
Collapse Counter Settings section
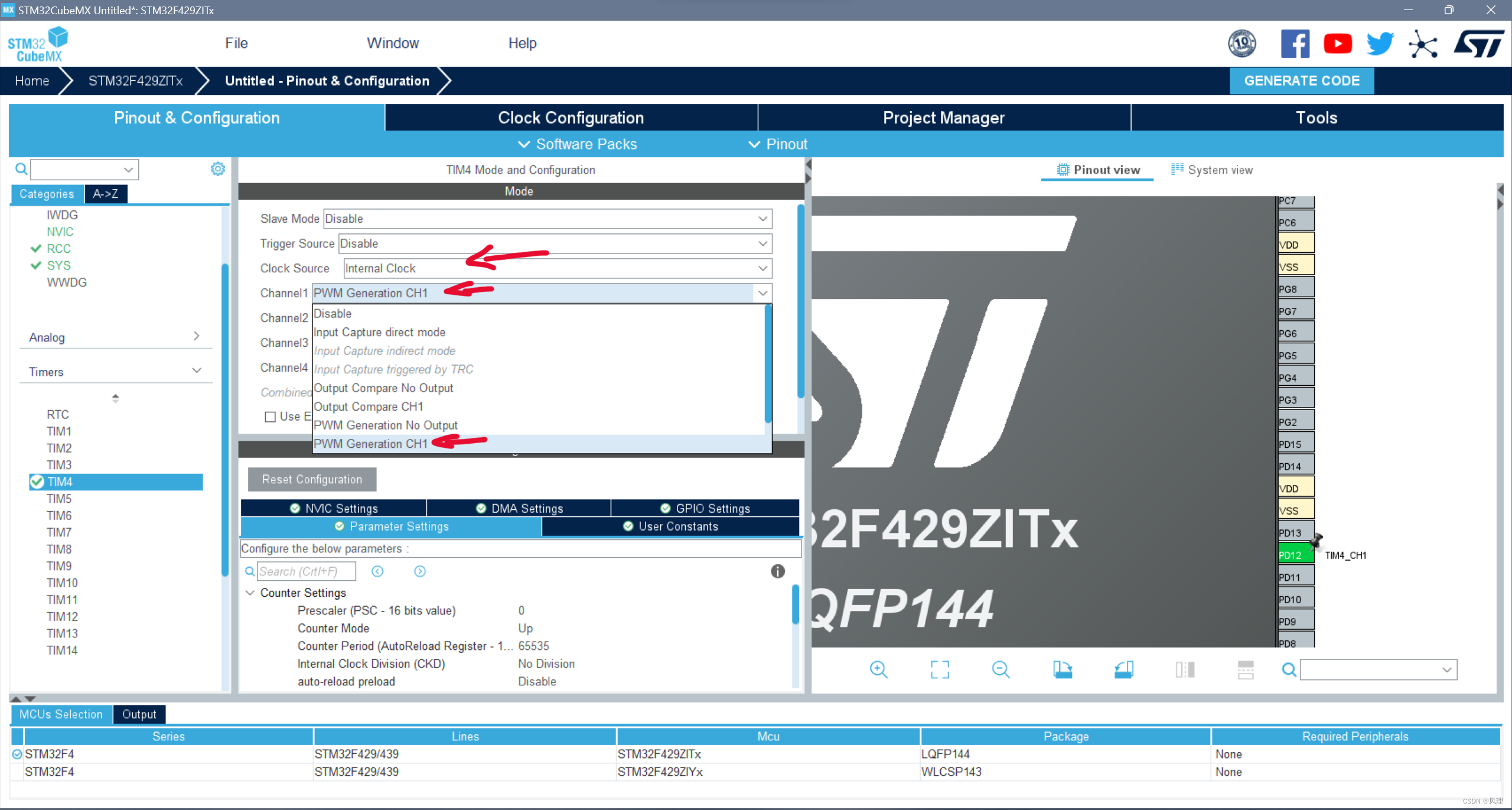(x=250, y=593)
